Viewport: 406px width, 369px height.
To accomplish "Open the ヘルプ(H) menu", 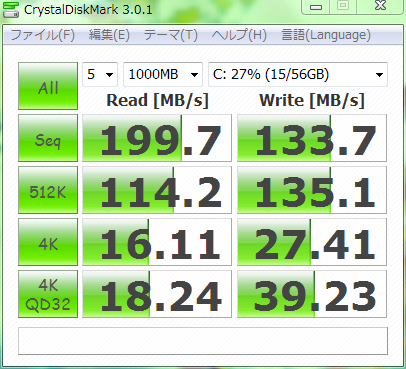I will [239, 35].
